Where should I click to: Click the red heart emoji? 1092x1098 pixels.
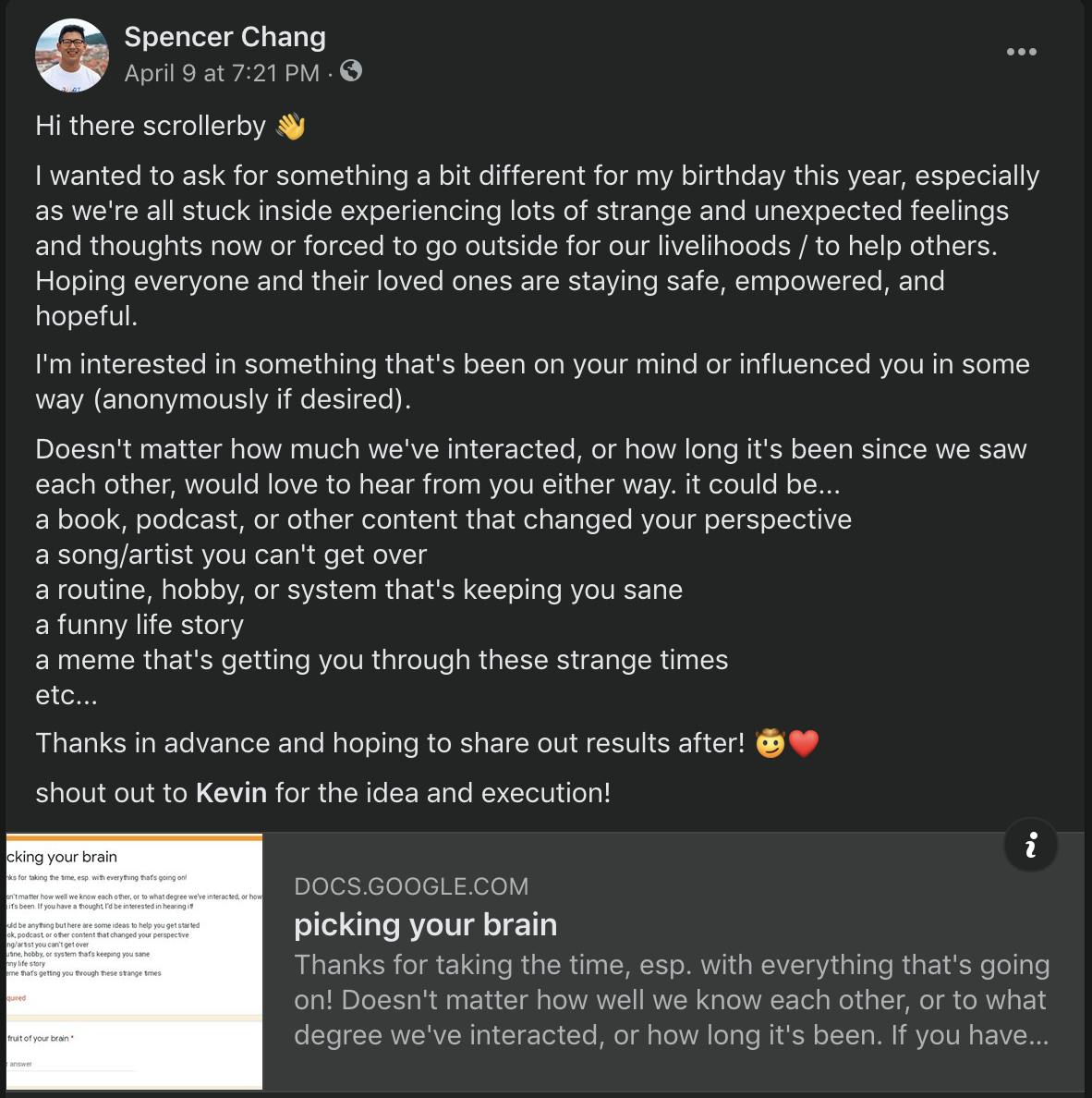(x=803, y=744)
